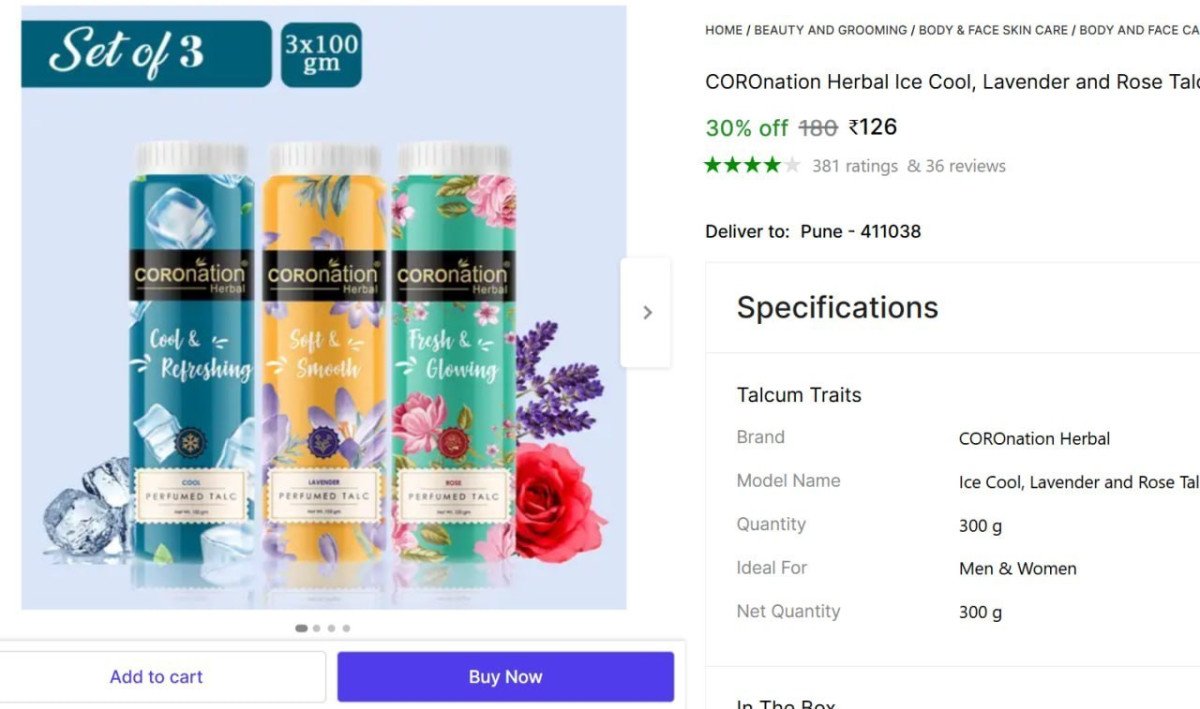Select the third carousel navigation dot
This screenshot has width=1200, height=709.
tap(331, 628)
